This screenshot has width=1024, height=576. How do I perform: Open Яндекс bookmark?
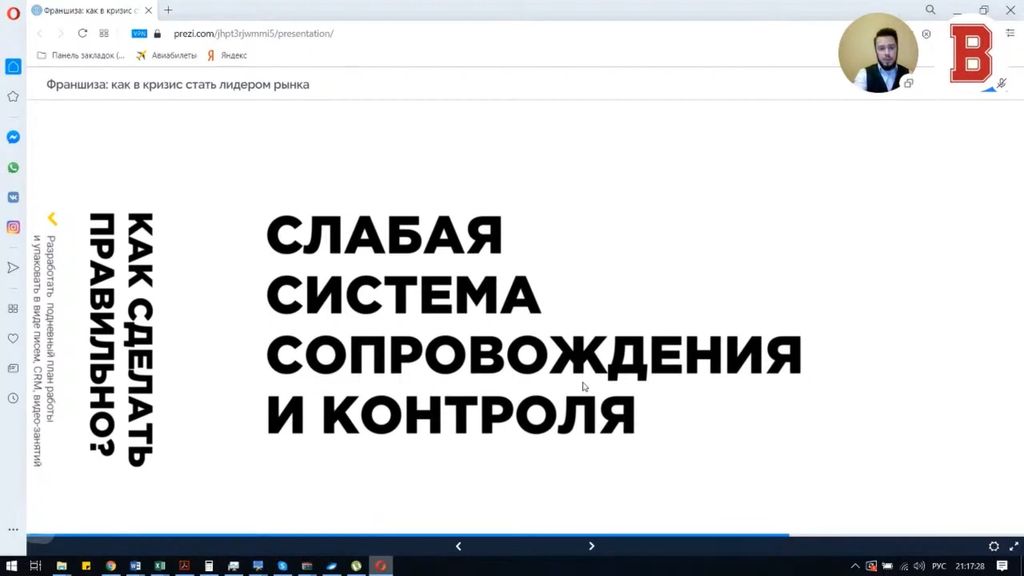point(227,56)
